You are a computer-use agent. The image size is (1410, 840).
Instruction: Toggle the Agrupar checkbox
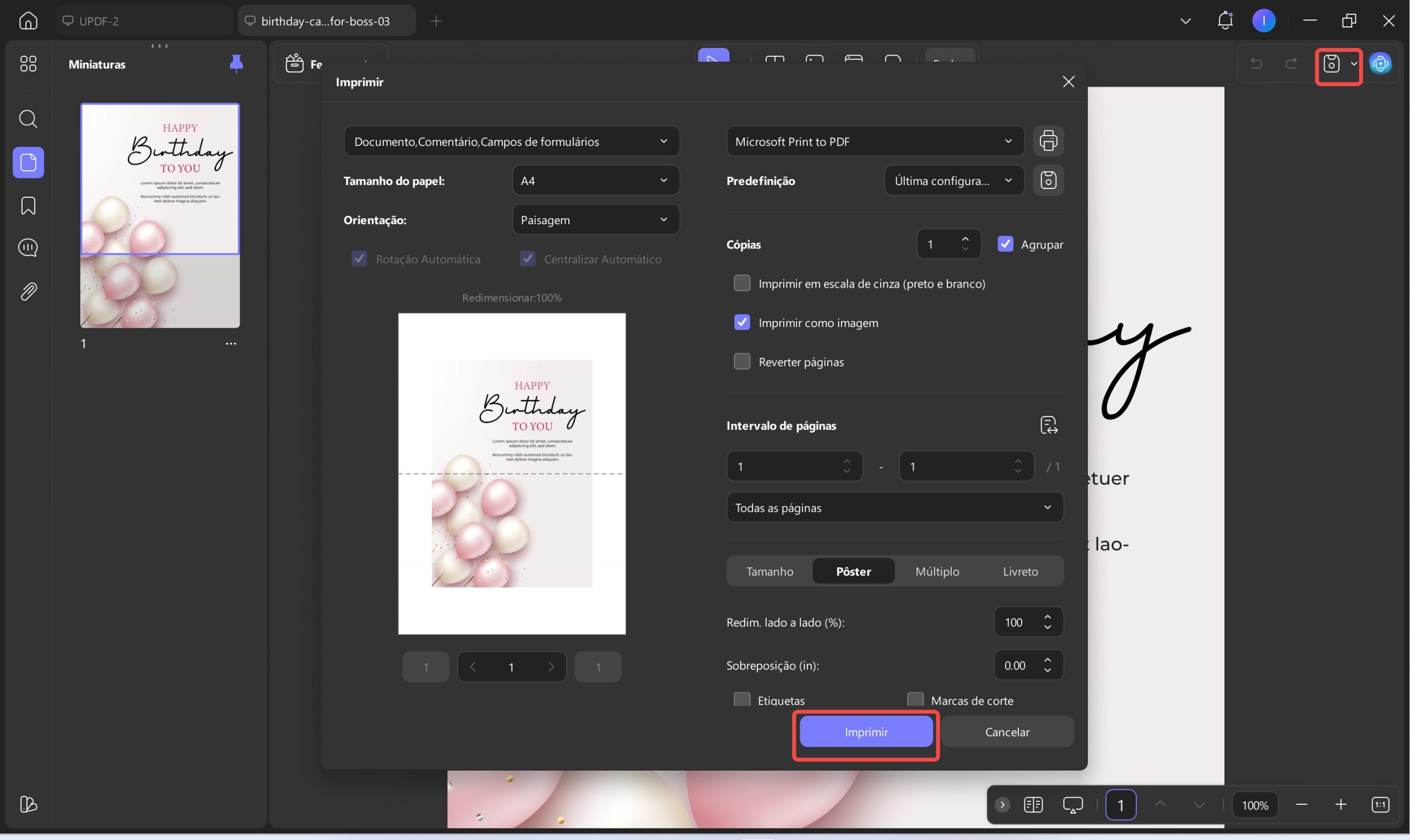pos(1005,244)
